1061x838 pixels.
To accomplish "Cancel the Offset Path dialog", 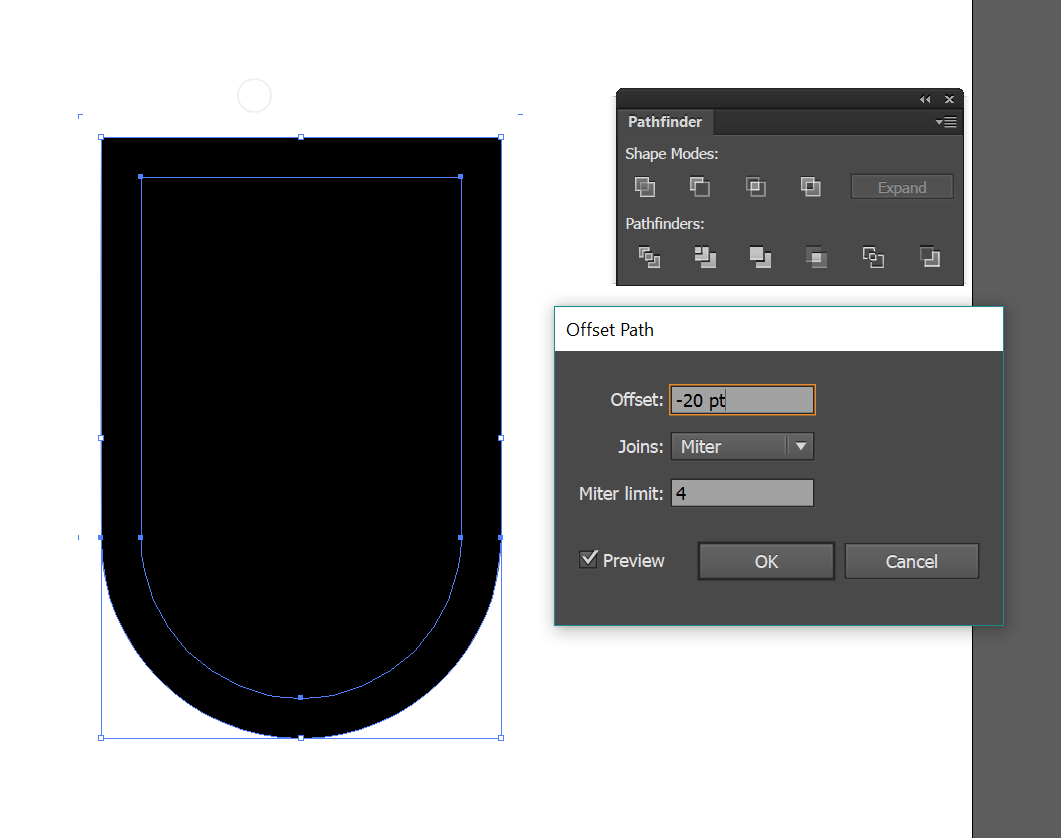I will coord(911,561).
